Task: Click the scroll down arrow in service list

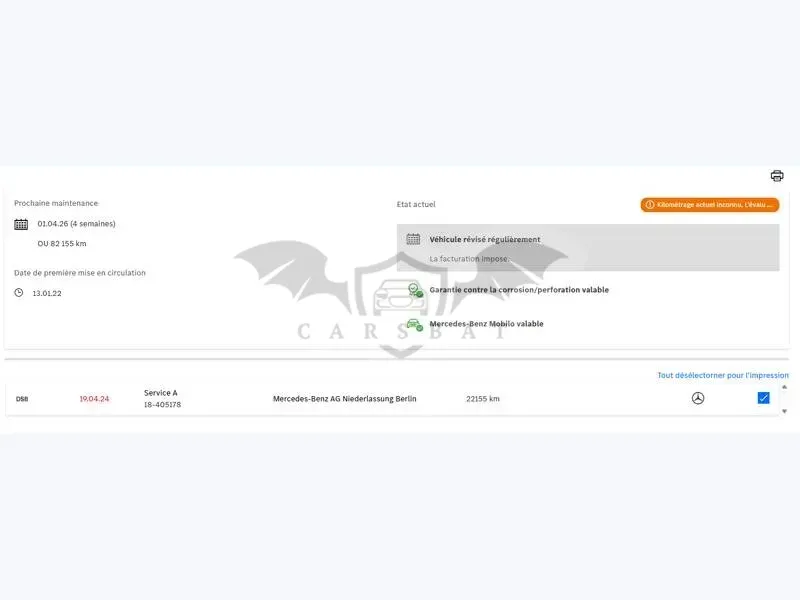Action: (x=784, y=411)
